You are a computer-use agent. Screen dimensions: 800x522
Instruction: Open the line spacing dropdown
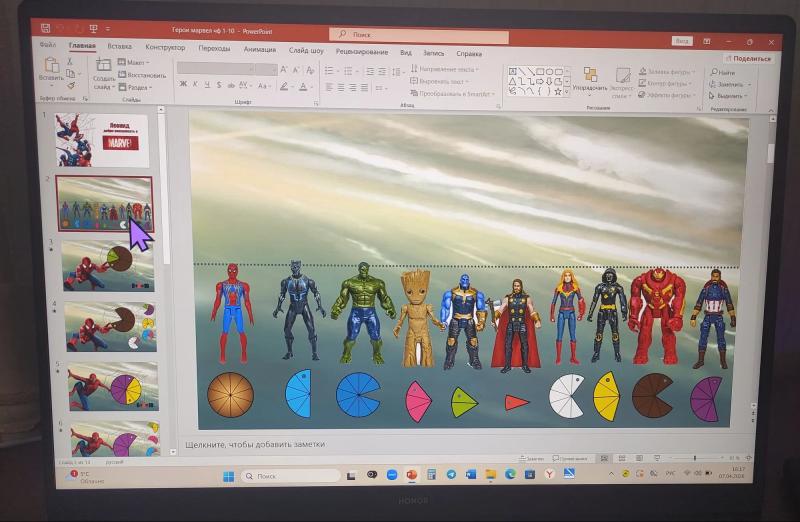click(x=398, y=72)
